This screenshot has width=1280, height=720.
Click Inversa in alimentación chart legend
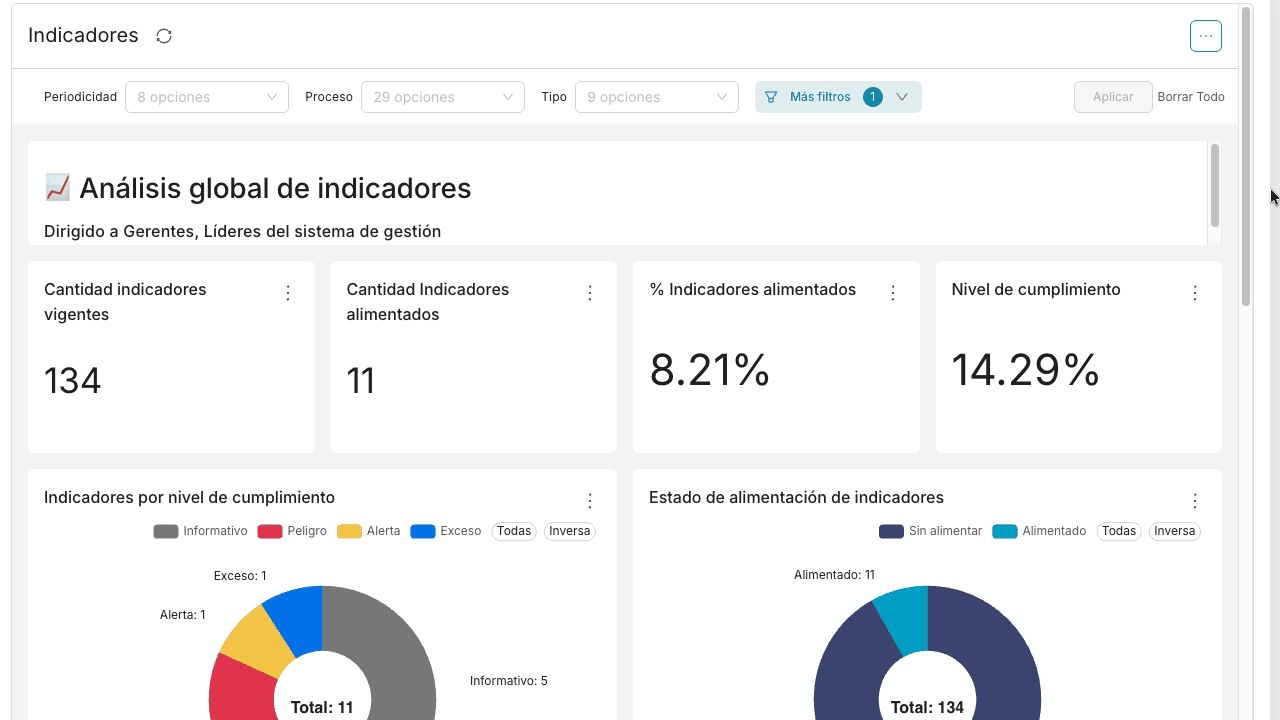1175,531
